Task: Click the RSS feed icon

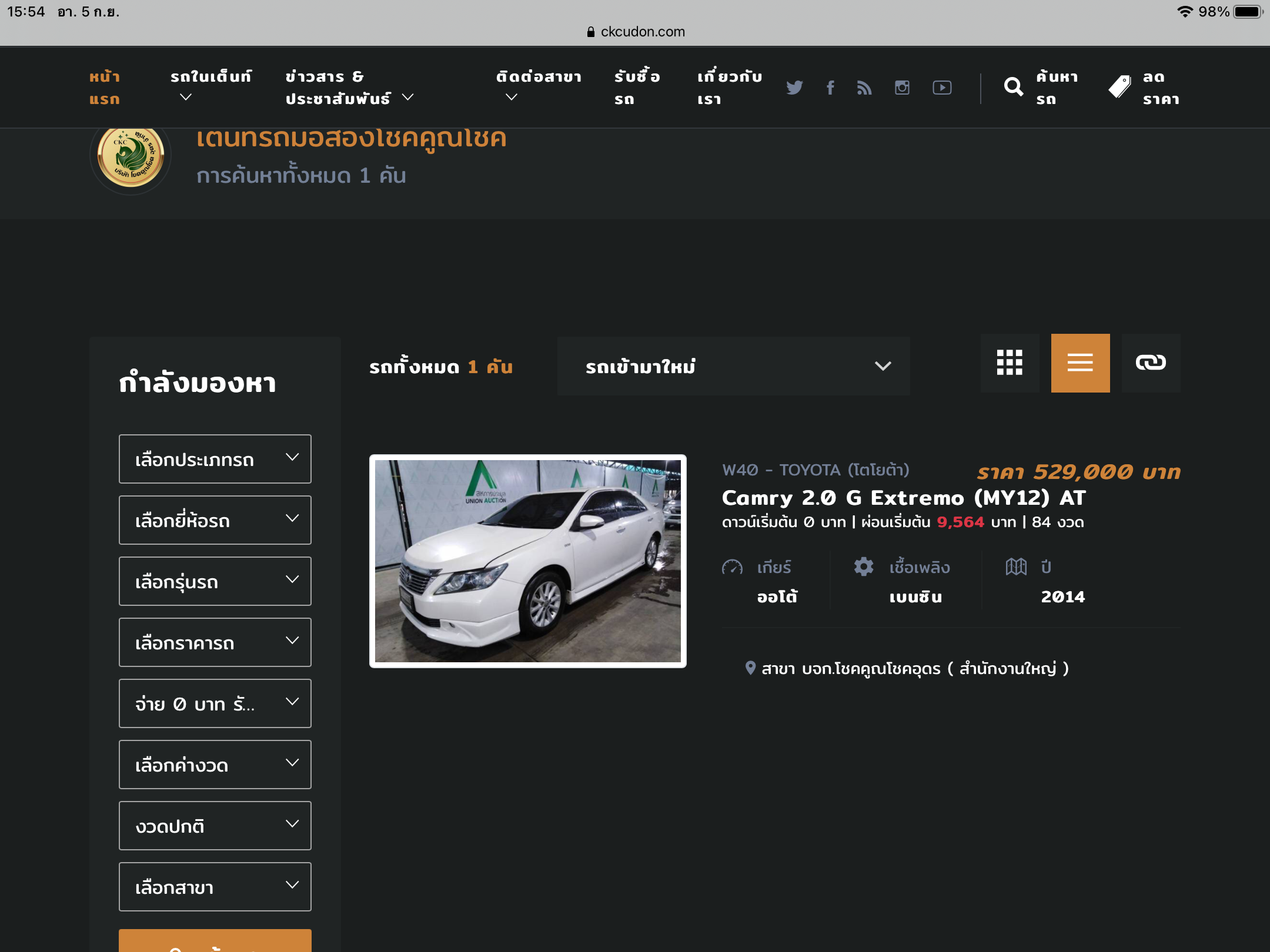Action: coord(864,88)
